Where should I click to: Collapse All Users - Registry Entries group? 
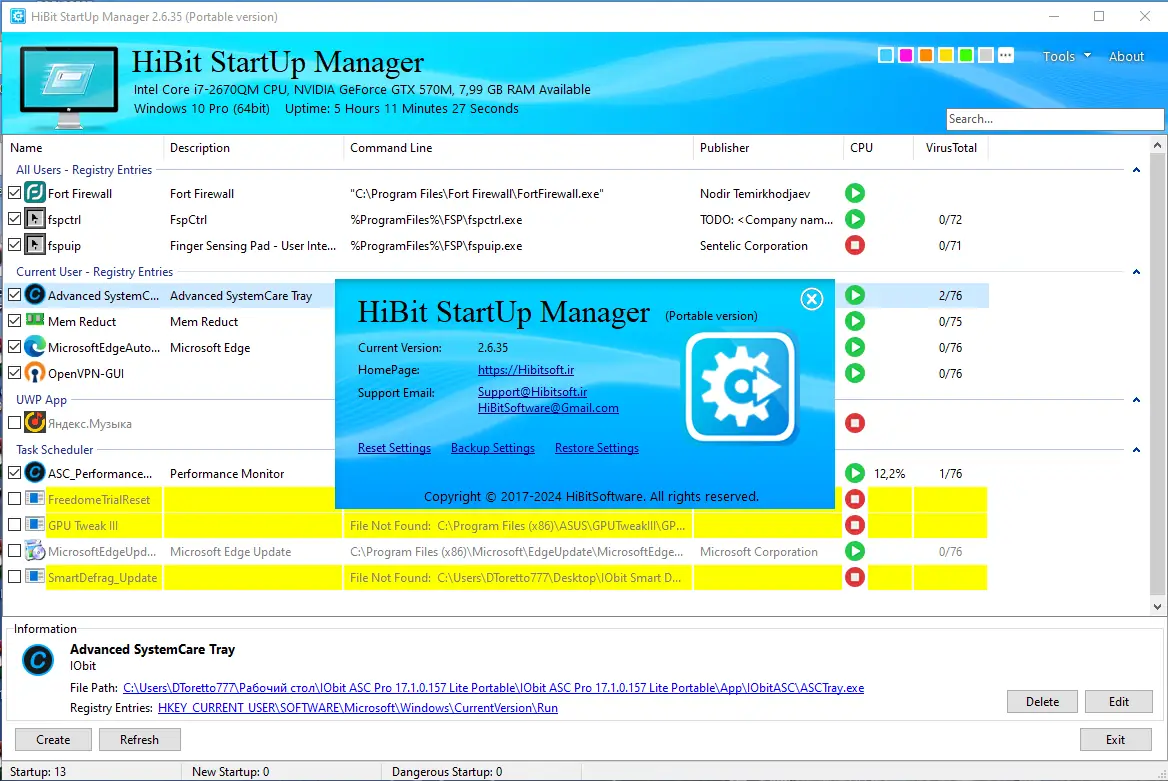pyautogui.click(x=1136, y=170)
